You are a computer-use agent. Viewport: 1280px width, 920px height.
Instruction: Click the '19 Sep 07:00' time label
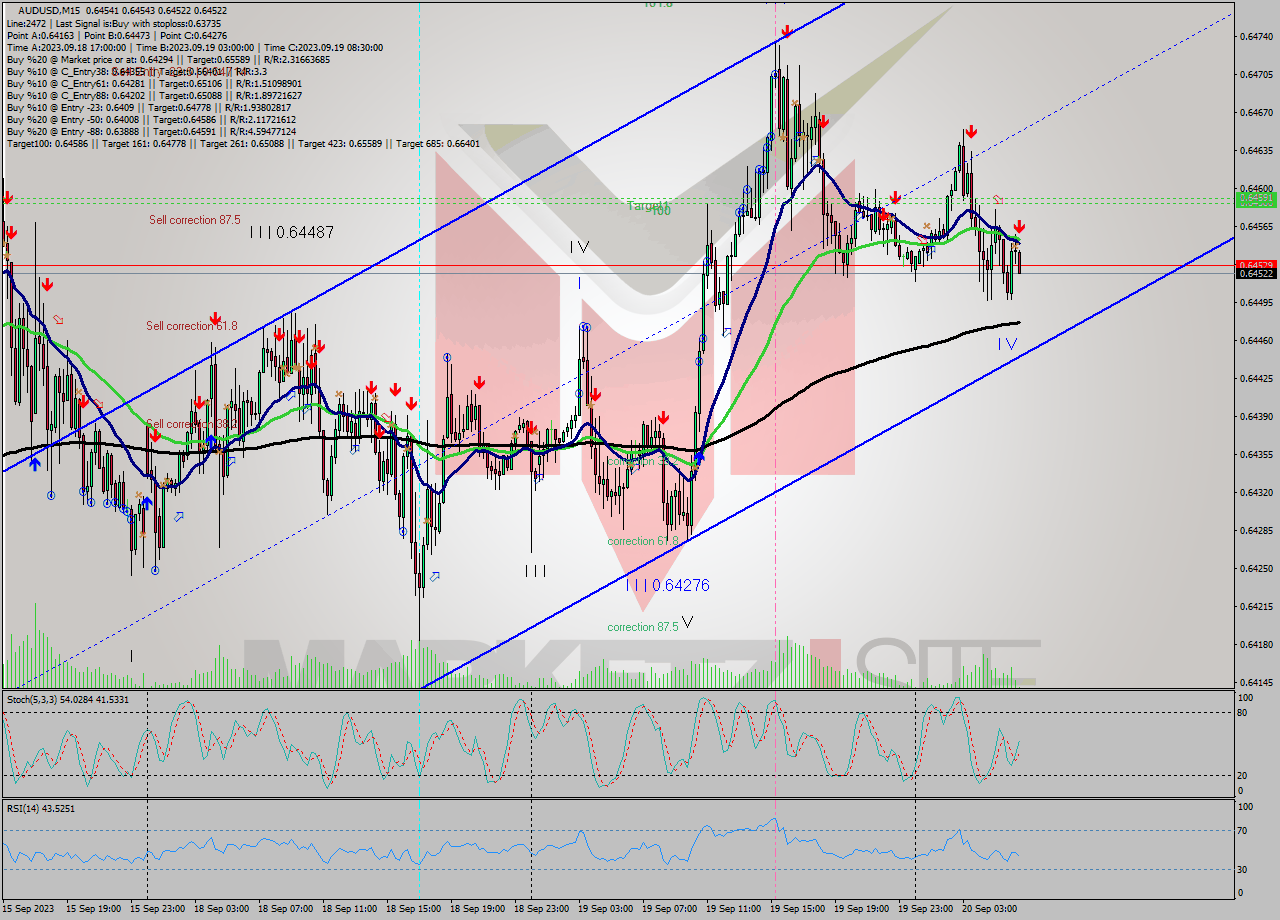point(669,909)
